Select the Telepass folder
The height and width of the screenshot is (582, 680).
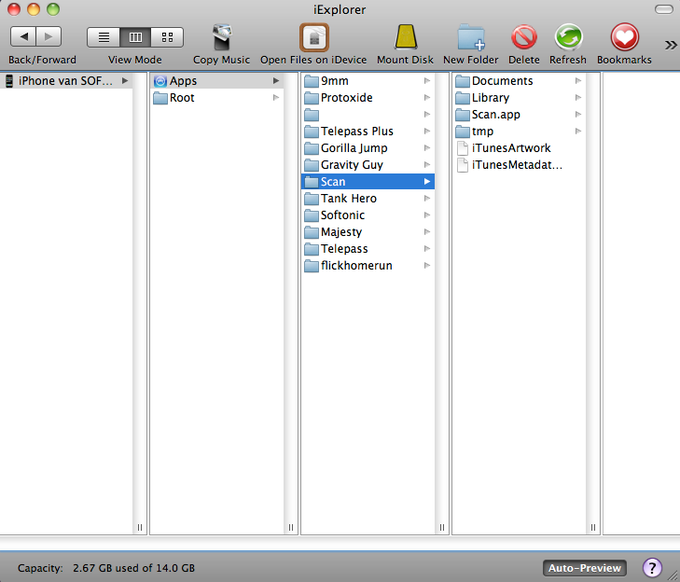(x=368, y=248)
